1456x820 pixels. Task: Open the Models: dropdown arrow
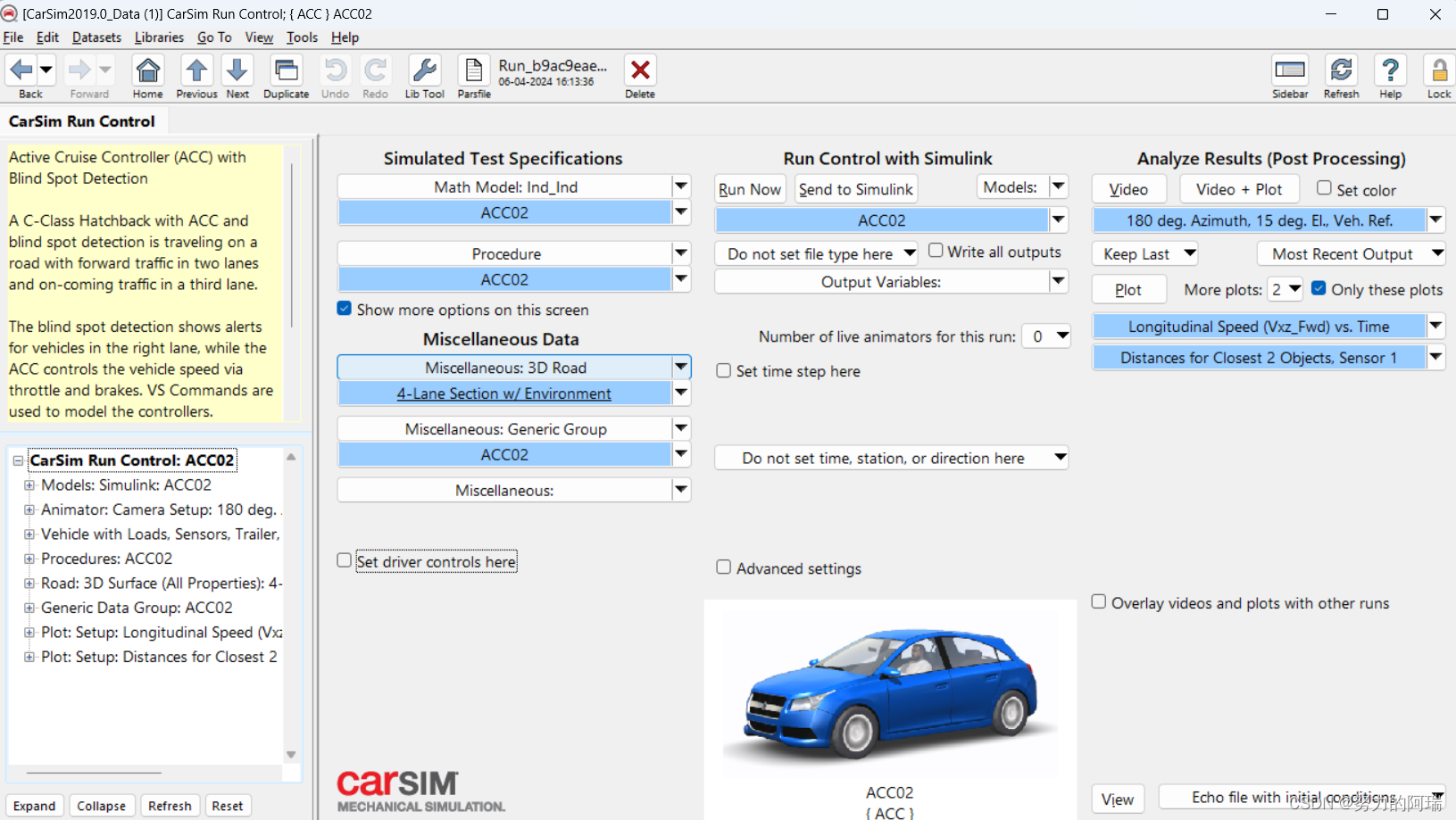[1059, 186]
